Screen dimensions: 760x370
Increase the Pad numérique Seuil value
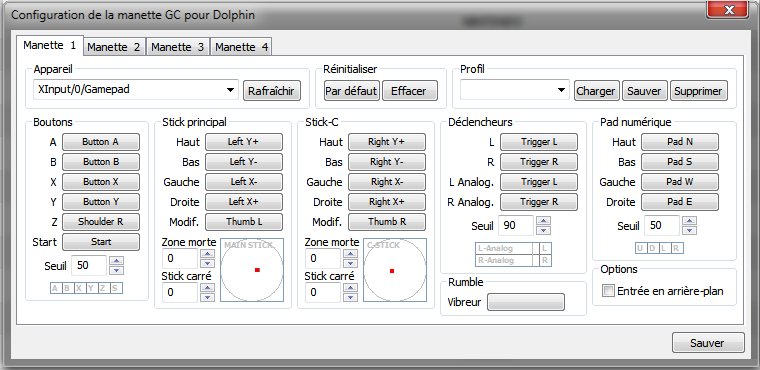click(x=690, y=221)
